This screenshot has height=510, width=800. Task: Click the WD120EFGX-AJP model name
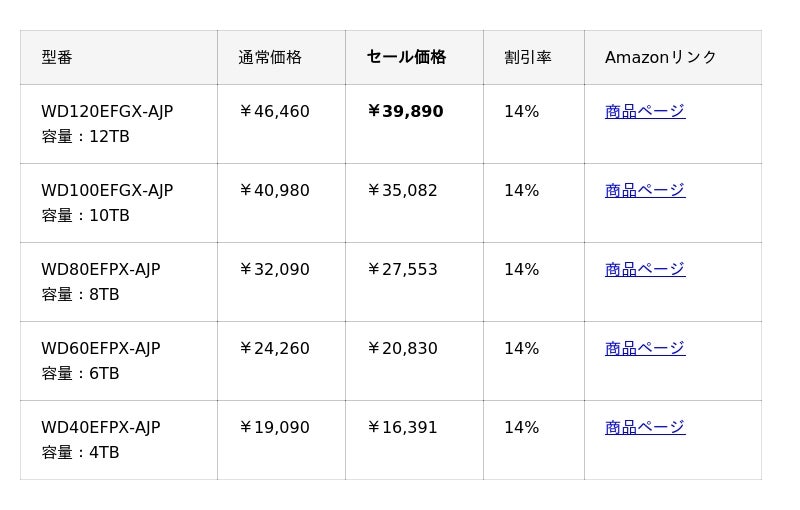[x=107, y=111]
